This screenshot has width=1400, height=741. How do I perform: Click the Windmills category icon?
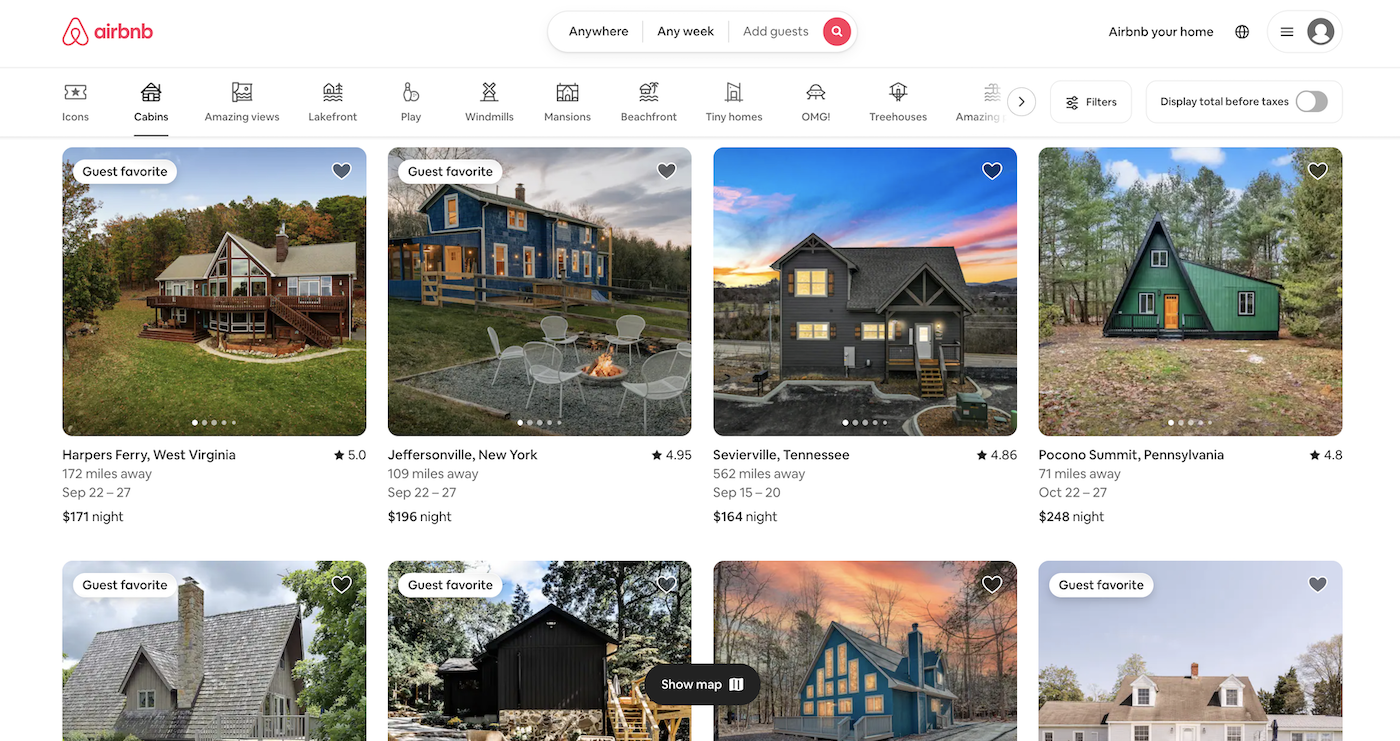(489, 101)
